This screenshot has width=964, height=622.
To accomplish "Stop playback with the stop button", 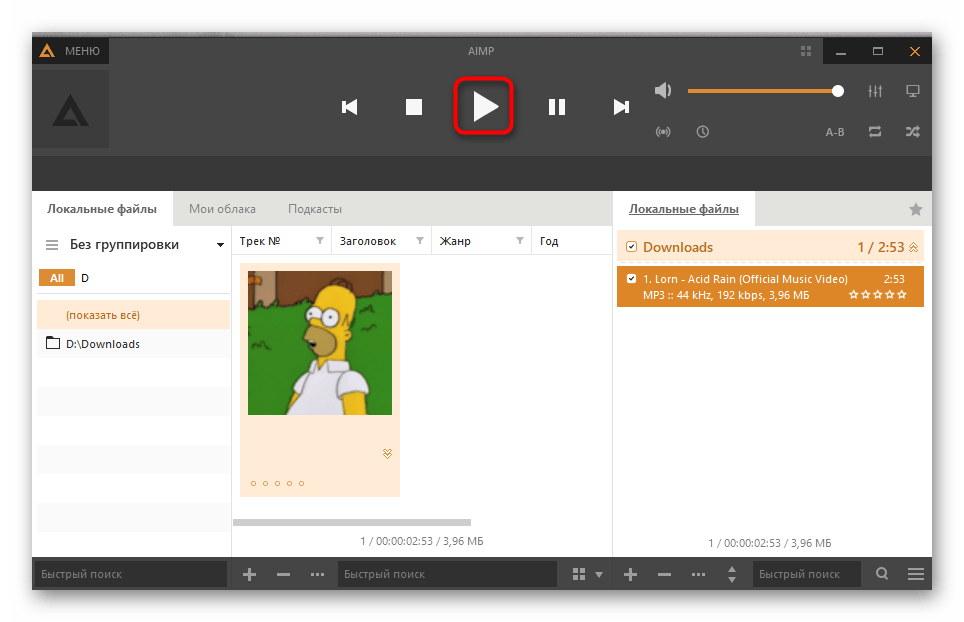I will [x=414, y=107].
